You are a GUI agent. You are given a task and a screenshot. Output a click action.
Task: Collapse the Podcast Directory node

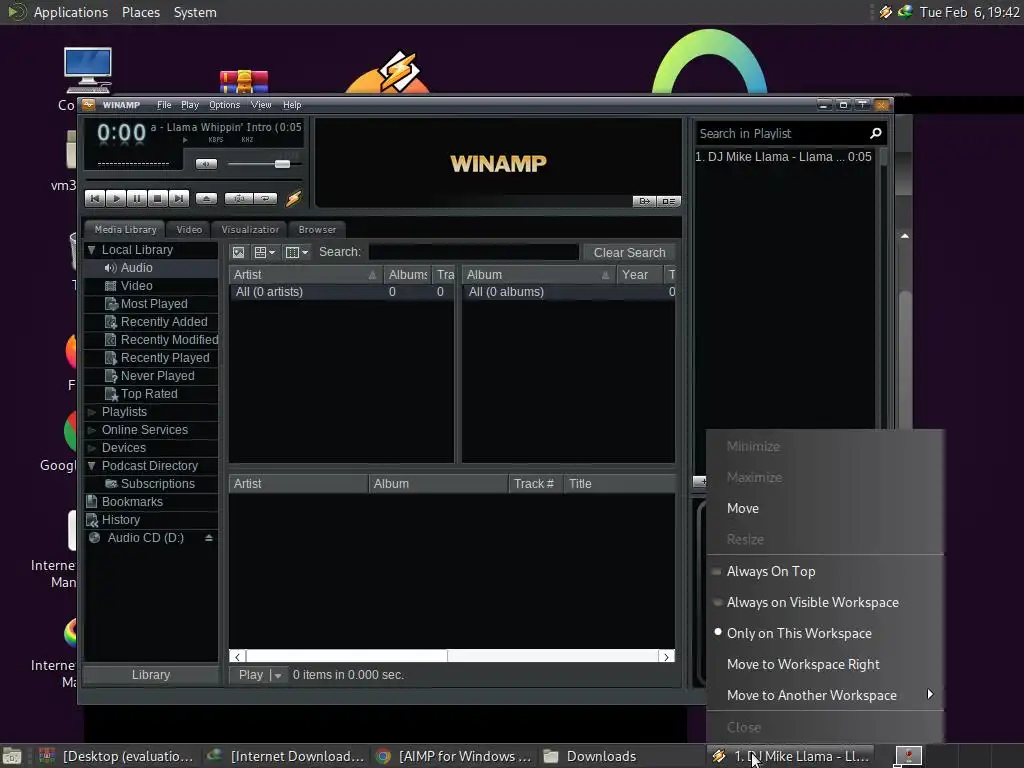pos(92,466)
